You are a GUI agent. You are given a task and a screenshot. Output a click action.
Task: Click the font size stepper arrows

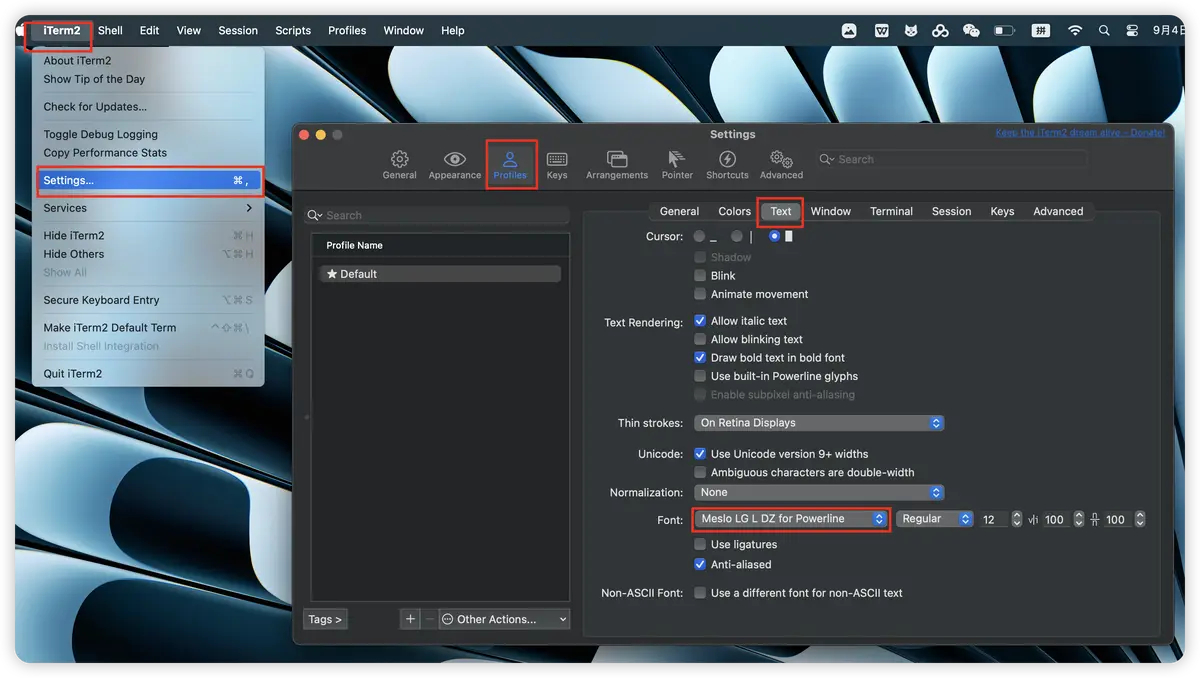tap(1017, 519)
